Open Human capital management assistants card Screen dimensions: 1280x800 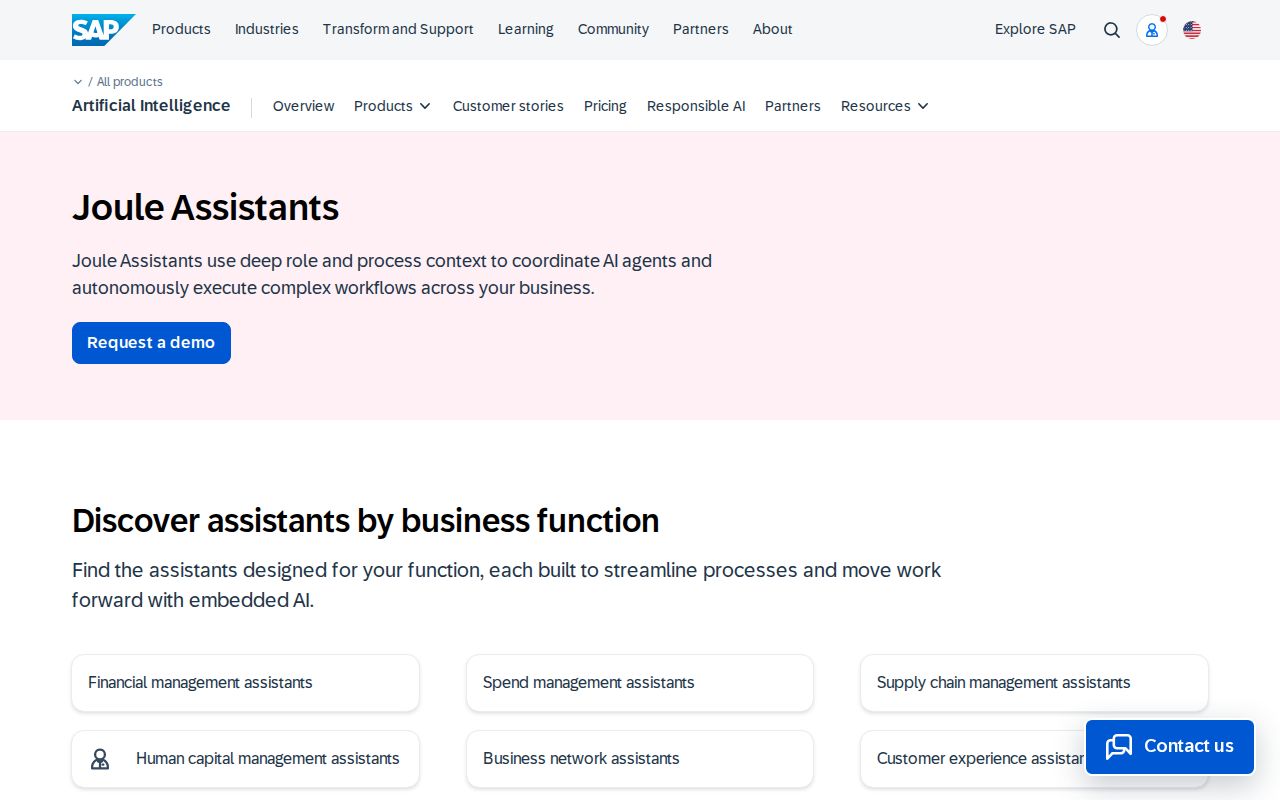point(245,759)
